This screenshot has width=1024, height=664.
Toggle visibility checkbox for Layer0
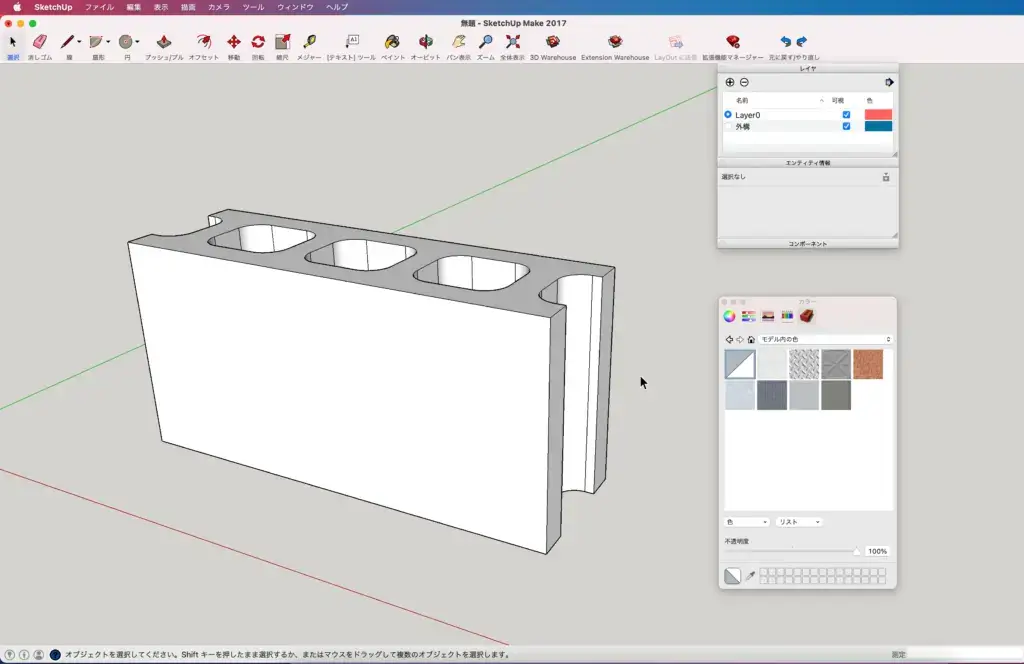pyautogui.click(x=846, y=115)
